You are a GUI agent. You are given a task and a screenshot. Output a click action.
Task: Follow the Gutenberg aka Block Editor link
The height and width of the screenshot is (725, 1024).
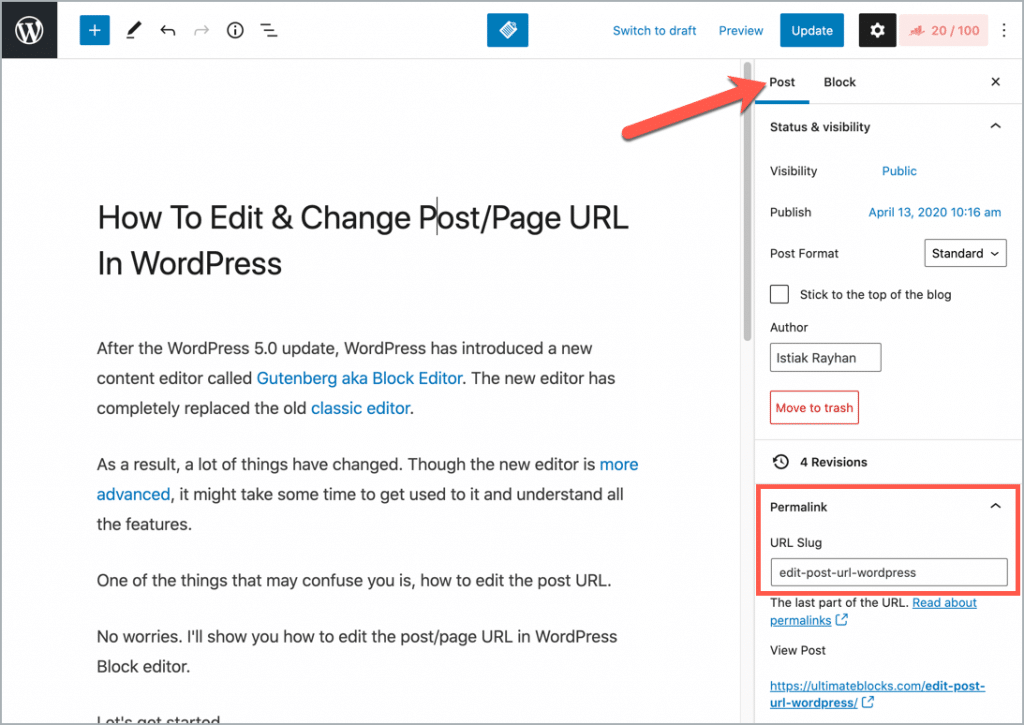(359, 378)
